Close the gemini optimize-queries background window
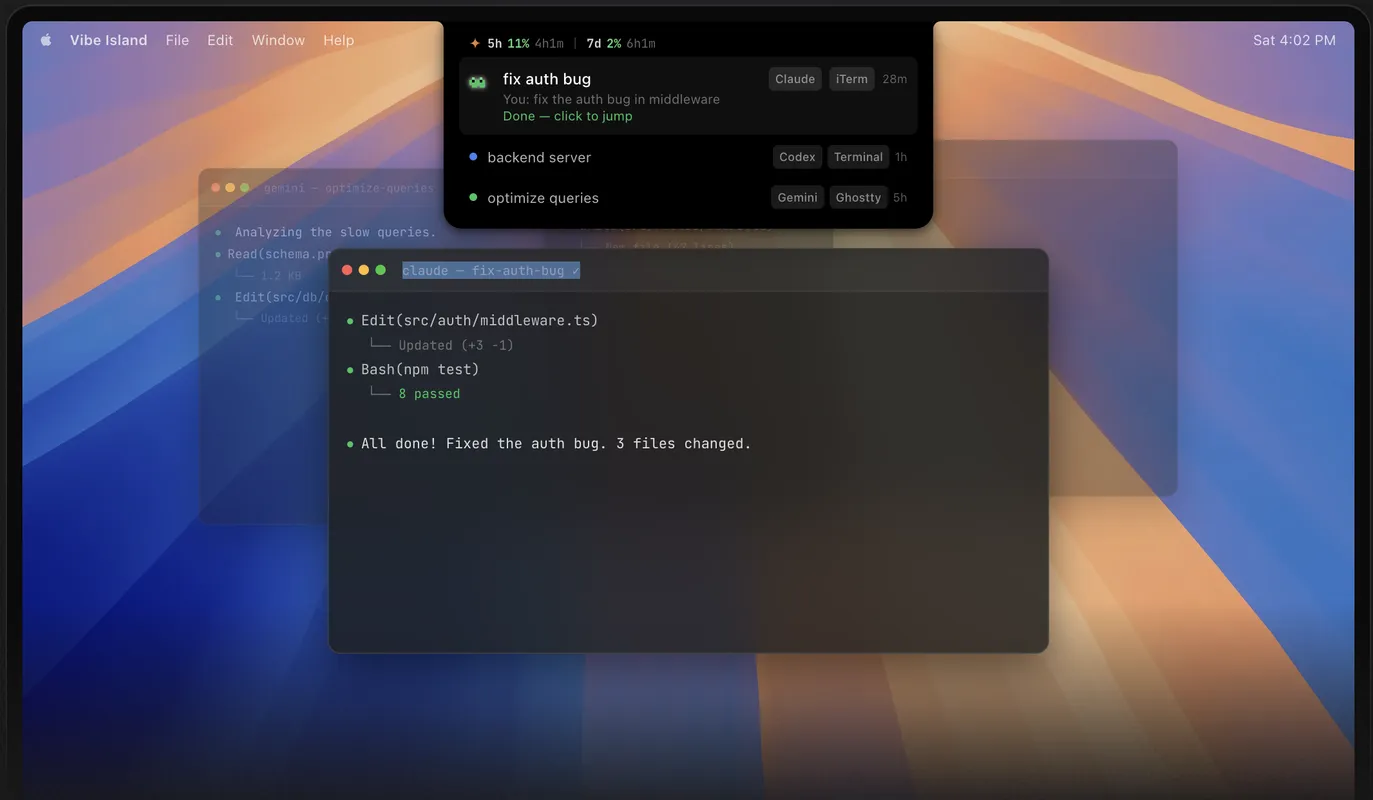The height and width of the screenshot is (800, 1373). (215, 188)
